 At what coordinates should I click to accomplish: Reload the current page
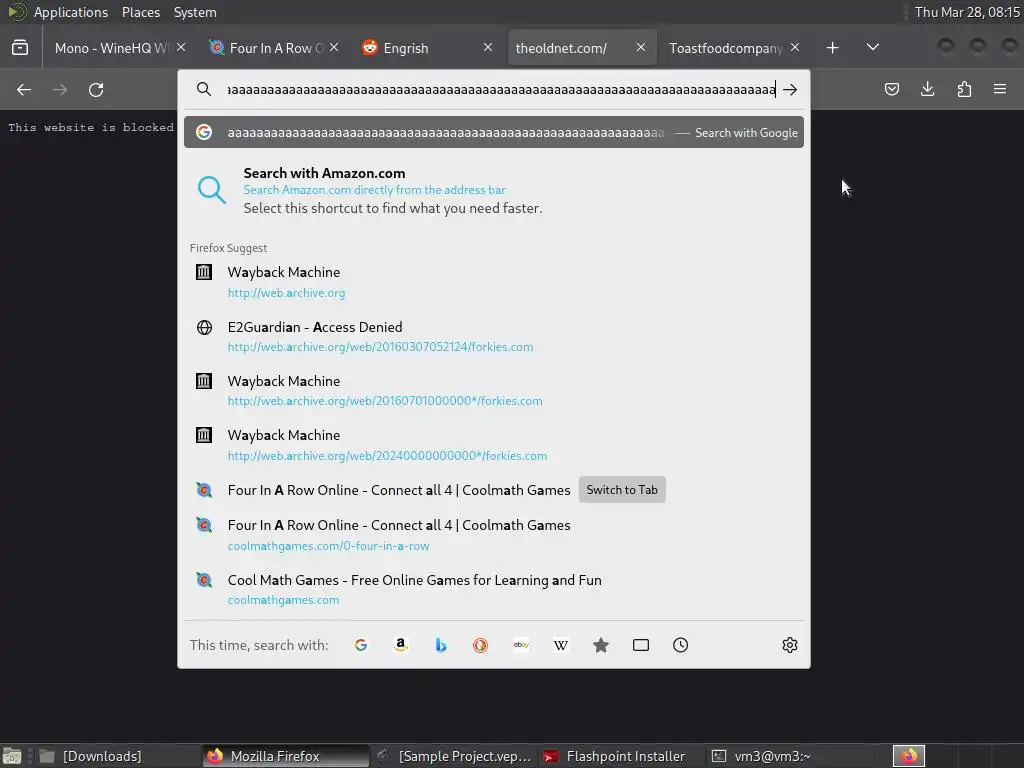tap(96, 89)
